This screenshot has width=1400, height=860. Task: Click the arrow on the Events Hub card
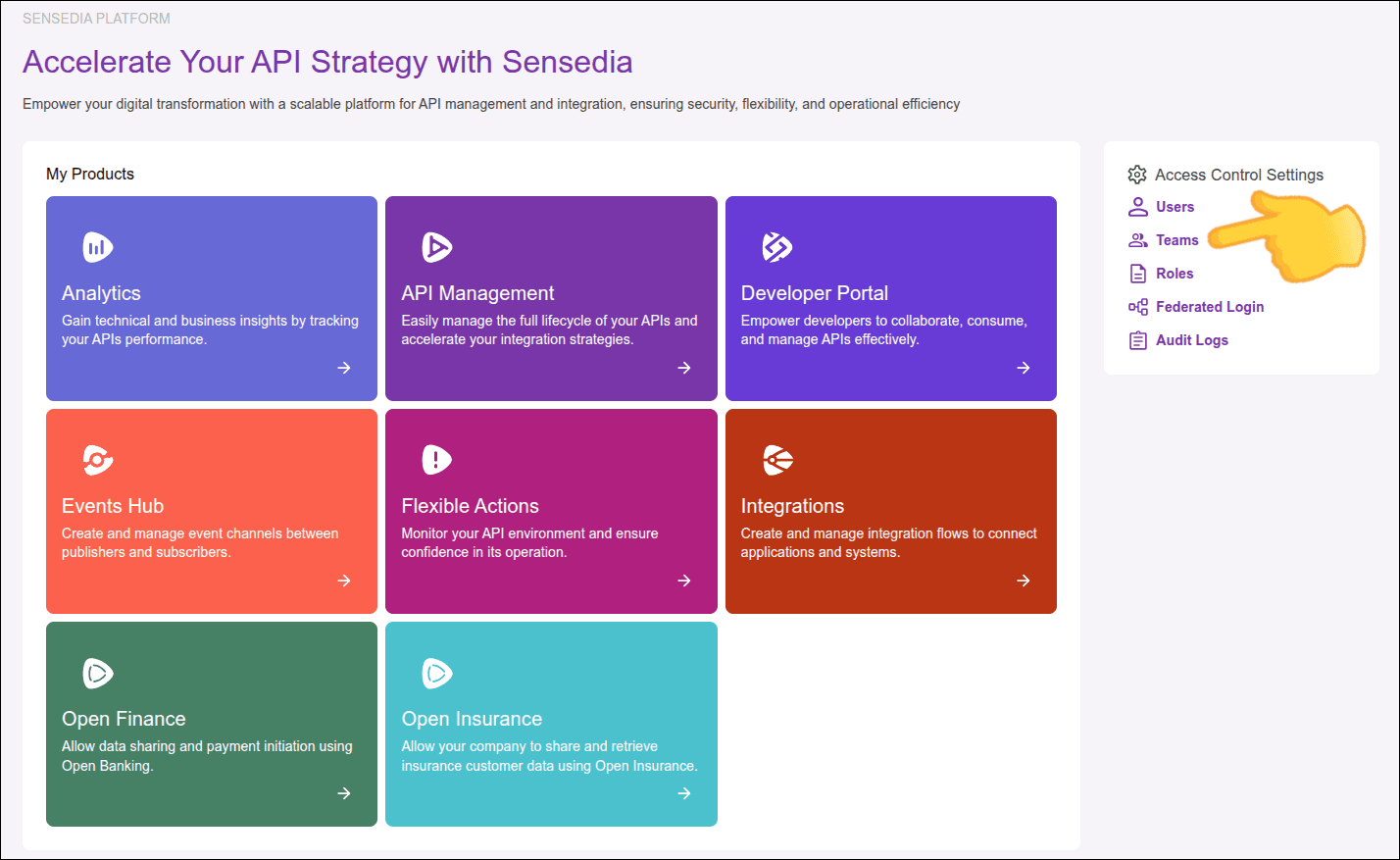pyautogui.click(x=344, y=581)
